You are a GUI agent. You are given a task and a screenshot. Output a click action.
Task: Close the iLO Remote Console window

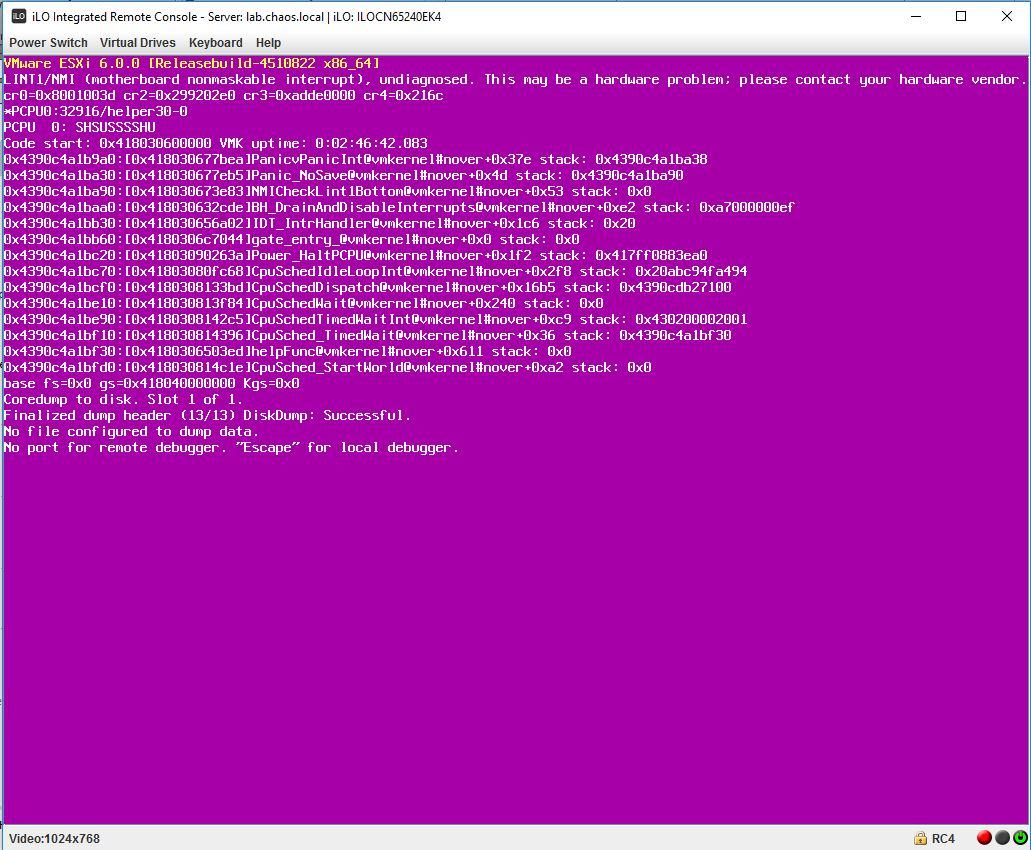pos(1007,16)
